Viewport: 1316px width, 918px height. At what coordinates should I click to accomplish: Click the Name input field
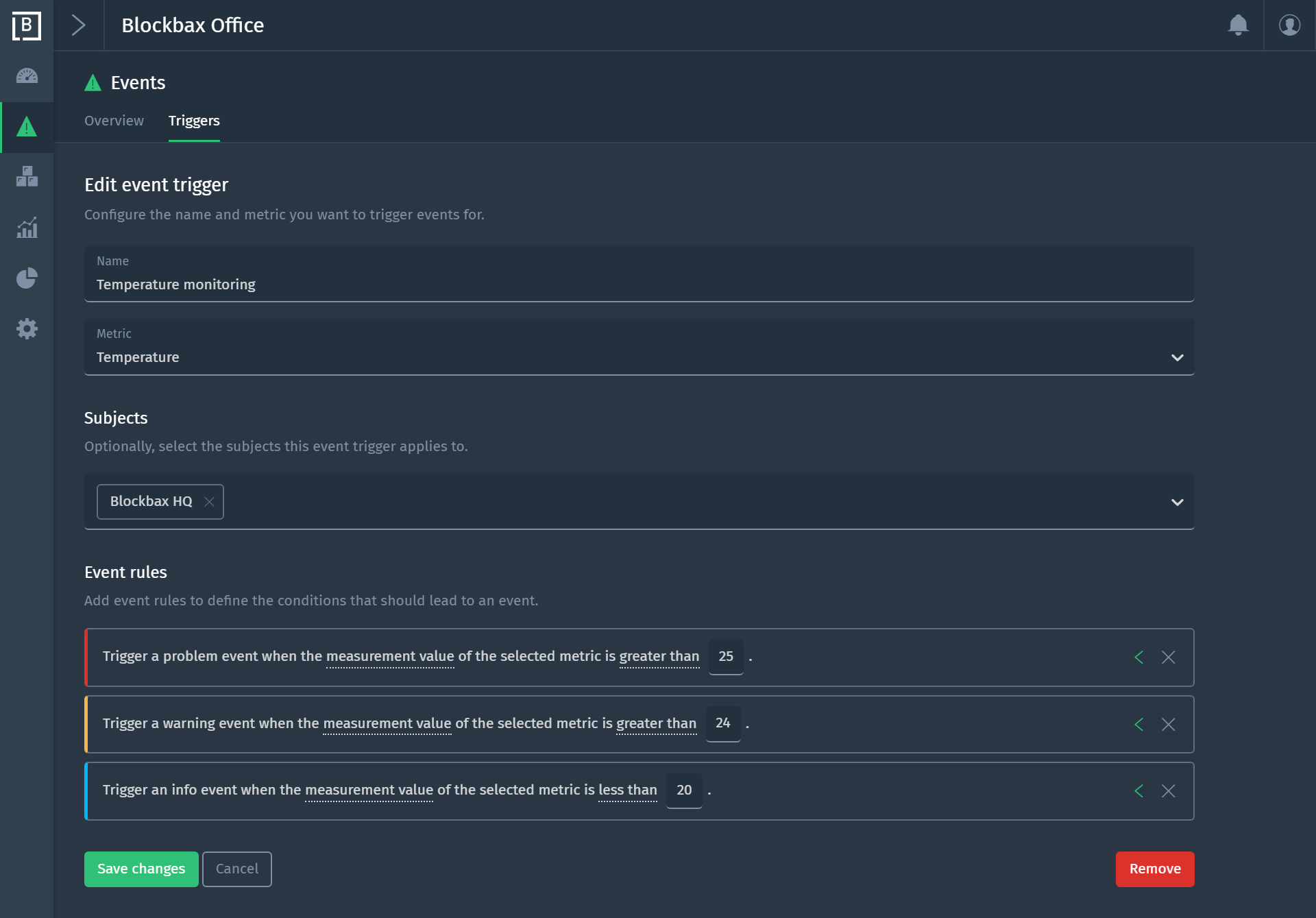coord(638,284)
